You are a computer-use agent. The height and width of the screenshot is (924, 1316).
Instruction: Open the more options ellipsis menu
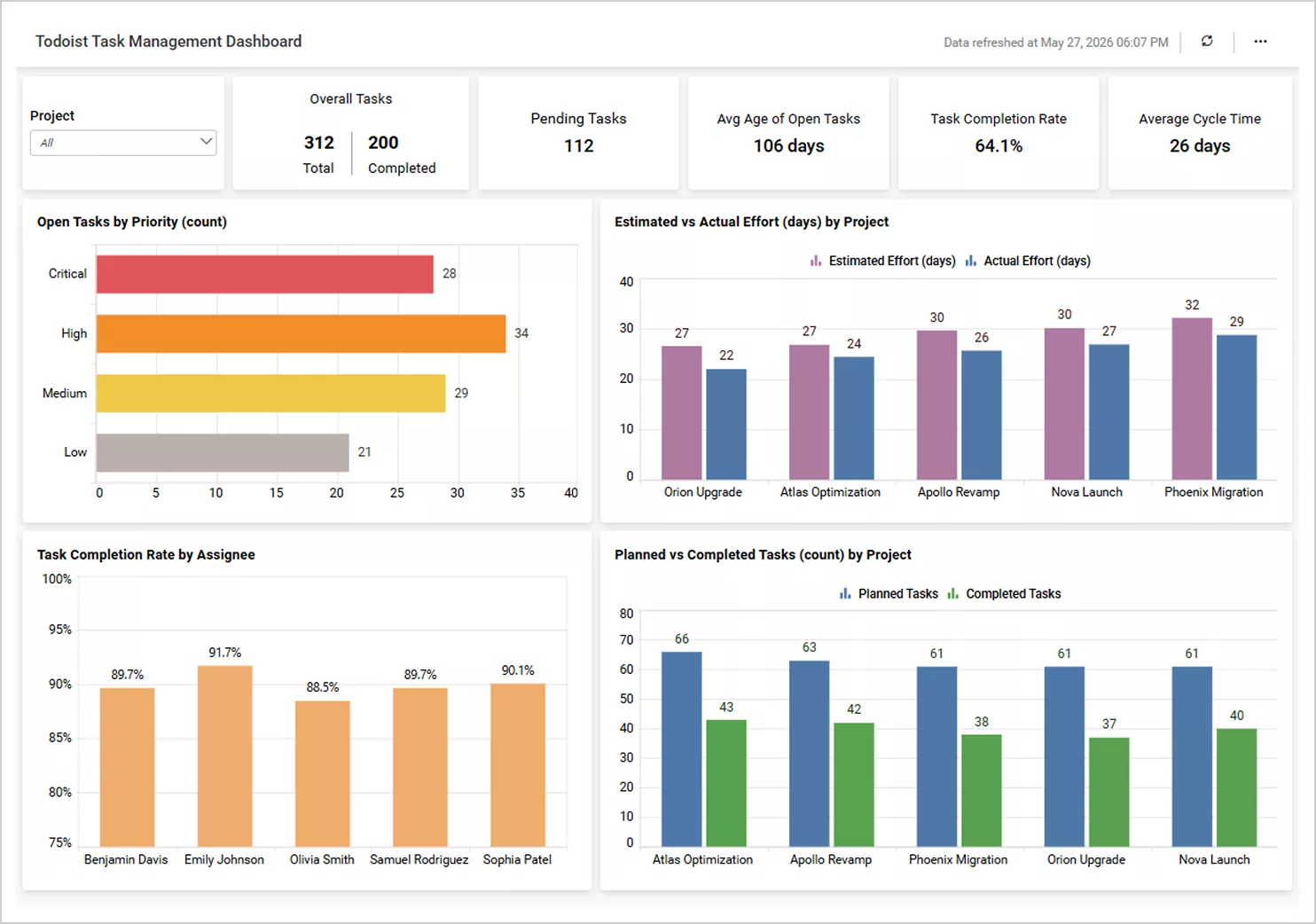1260,42
